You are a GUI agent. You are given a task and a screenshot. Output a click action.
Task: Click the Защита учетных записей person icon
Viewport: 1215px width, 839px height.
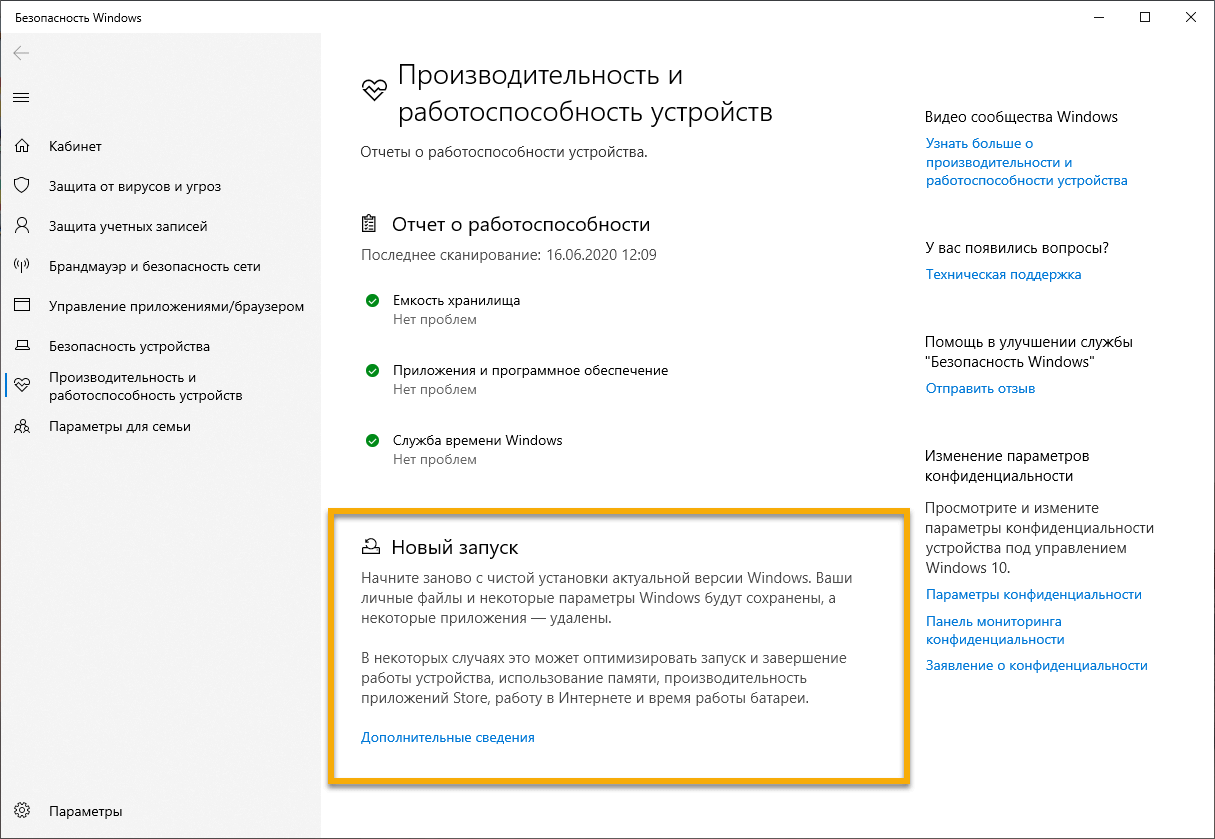(x=22, y=226)
